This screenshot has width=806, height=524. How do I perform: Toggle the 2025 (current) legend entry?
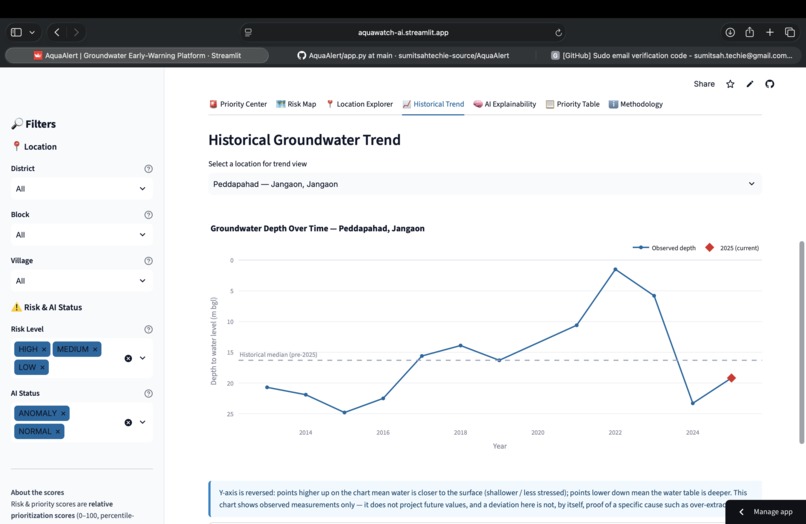pos(732,248)
